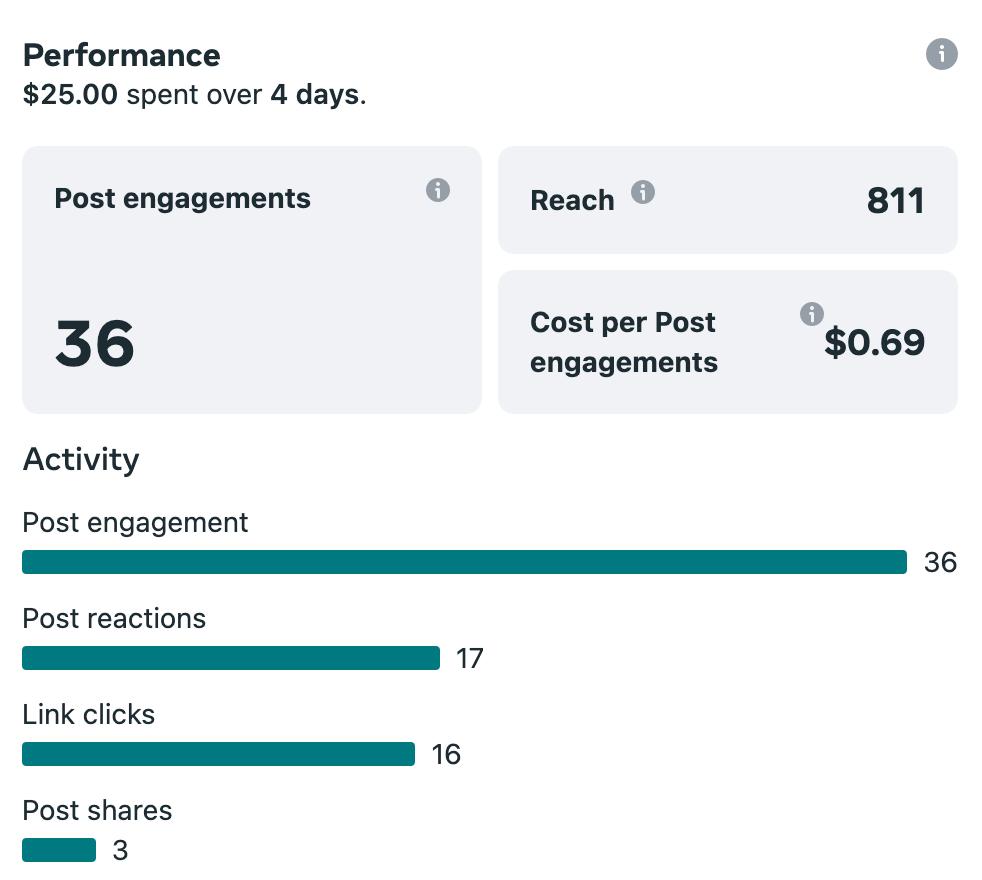The width and height of the screenshot is (982, 880).
Task: Click the Cost per Post engagements title
Action: pos(624,342)
